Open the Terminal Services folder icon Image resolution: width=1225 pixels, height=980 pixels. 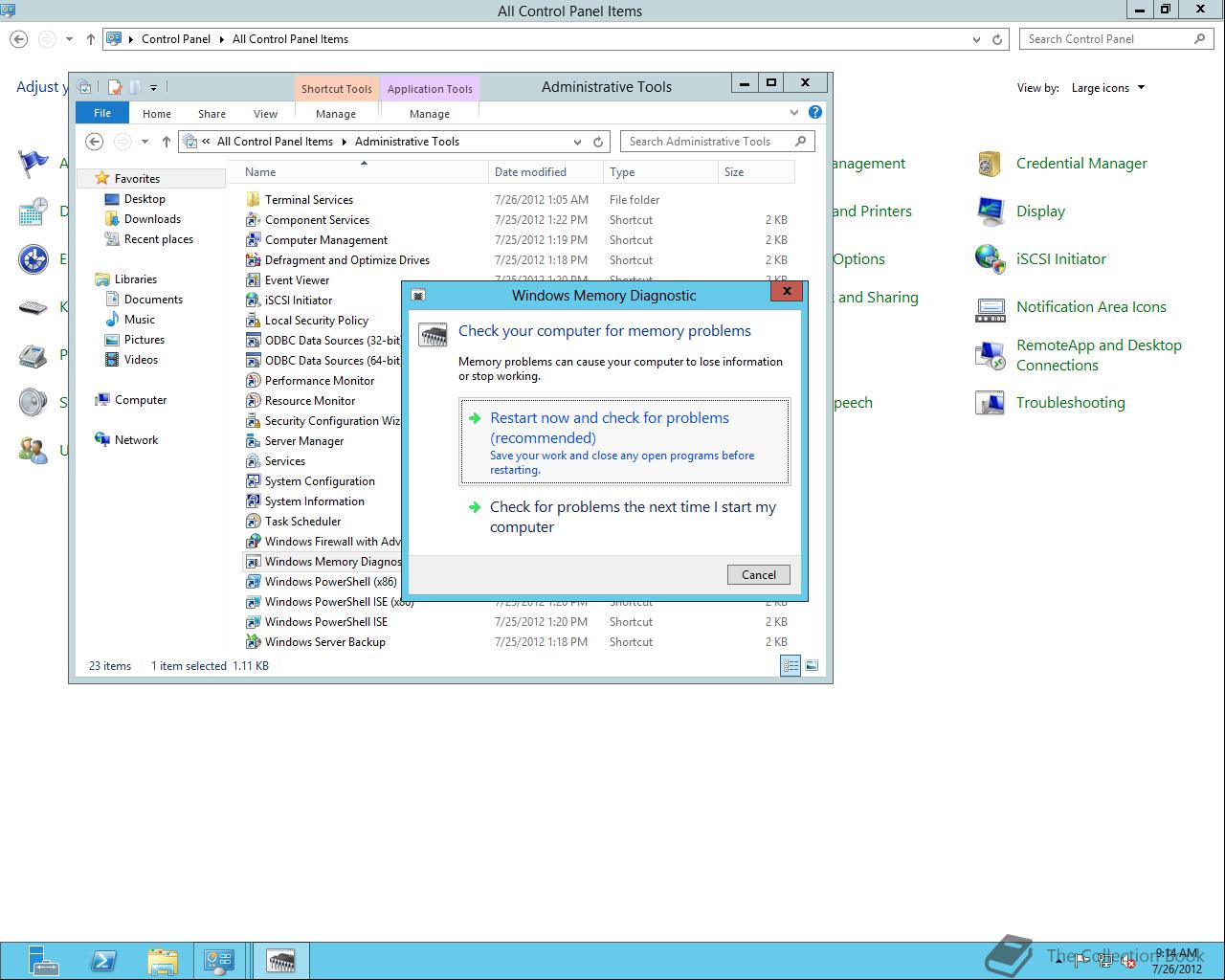pos(253,199)
